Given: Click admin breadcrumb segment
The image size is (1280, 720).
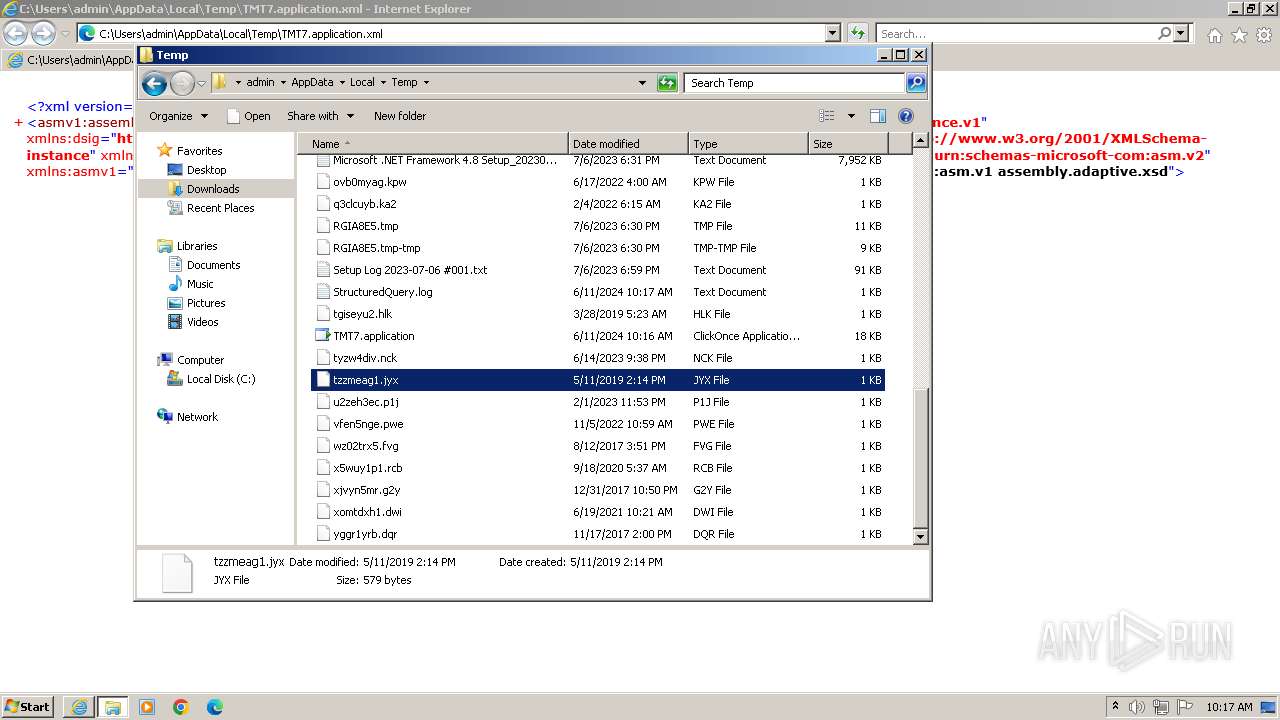Looking at the screenshot, I should tap(260, 83).
